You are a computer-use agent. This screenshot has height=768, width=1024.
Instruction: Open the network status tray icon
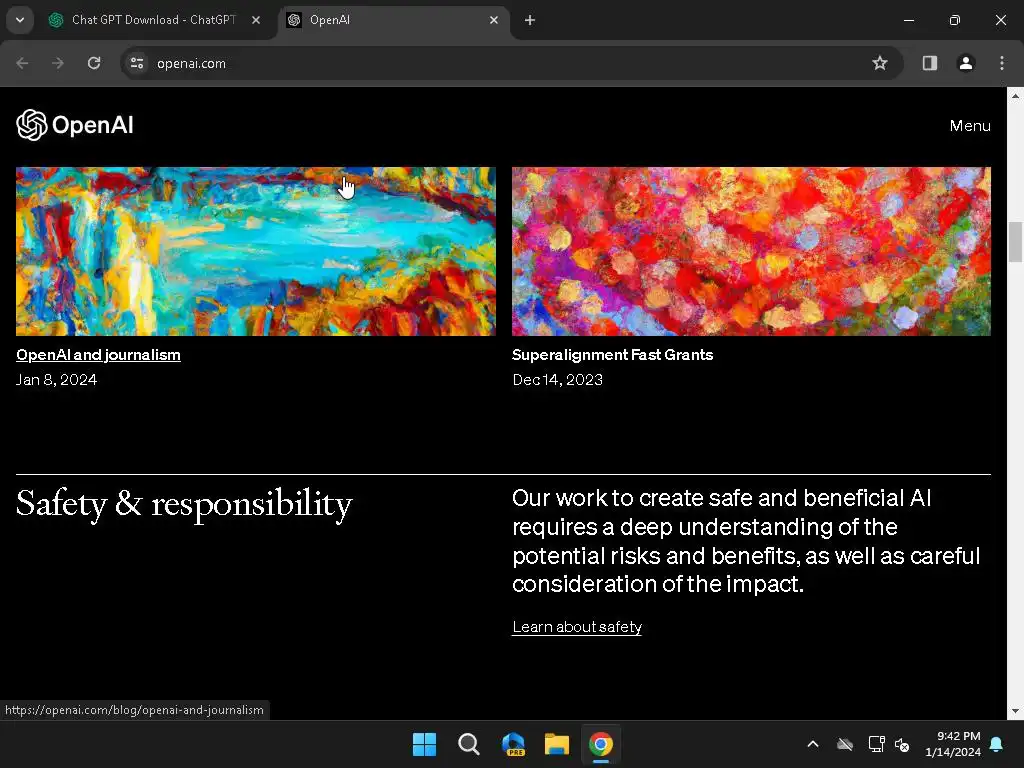click(876, 744)
